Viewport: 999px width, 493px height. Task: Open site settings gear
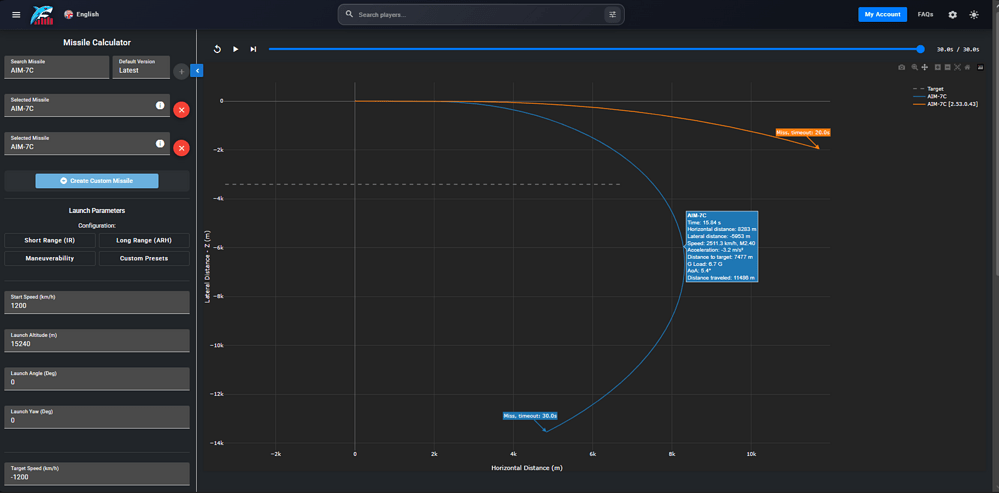coord(952,14)
